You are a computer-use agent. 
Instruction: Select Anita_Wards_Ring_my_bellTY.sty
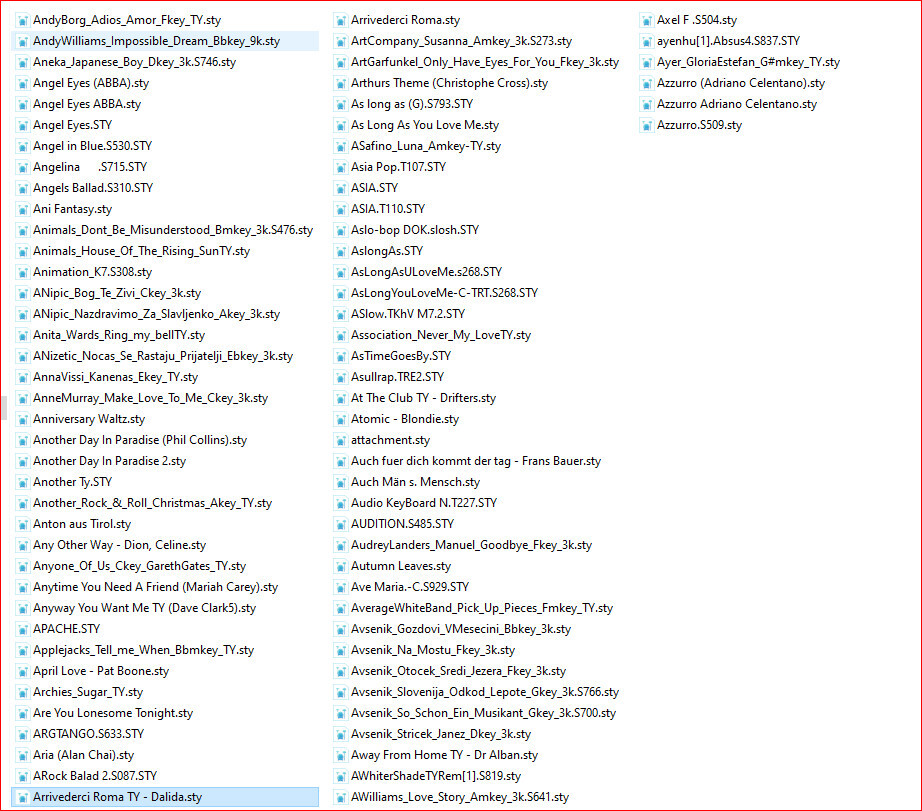click(119, 335)
